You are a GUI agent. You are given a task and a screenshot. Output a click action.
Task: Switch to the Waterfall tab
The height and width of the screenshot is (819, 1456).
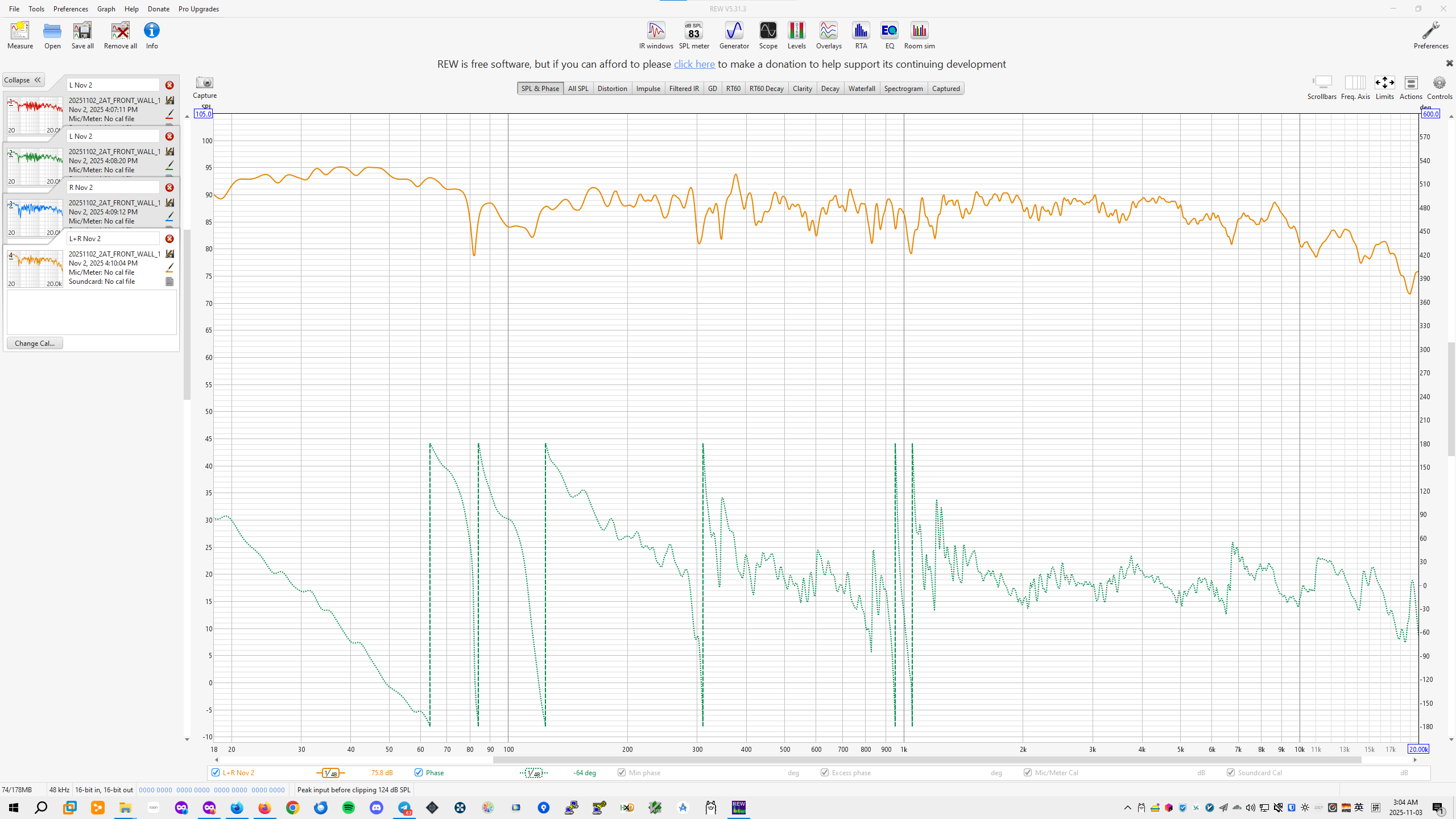click(861, 88)
